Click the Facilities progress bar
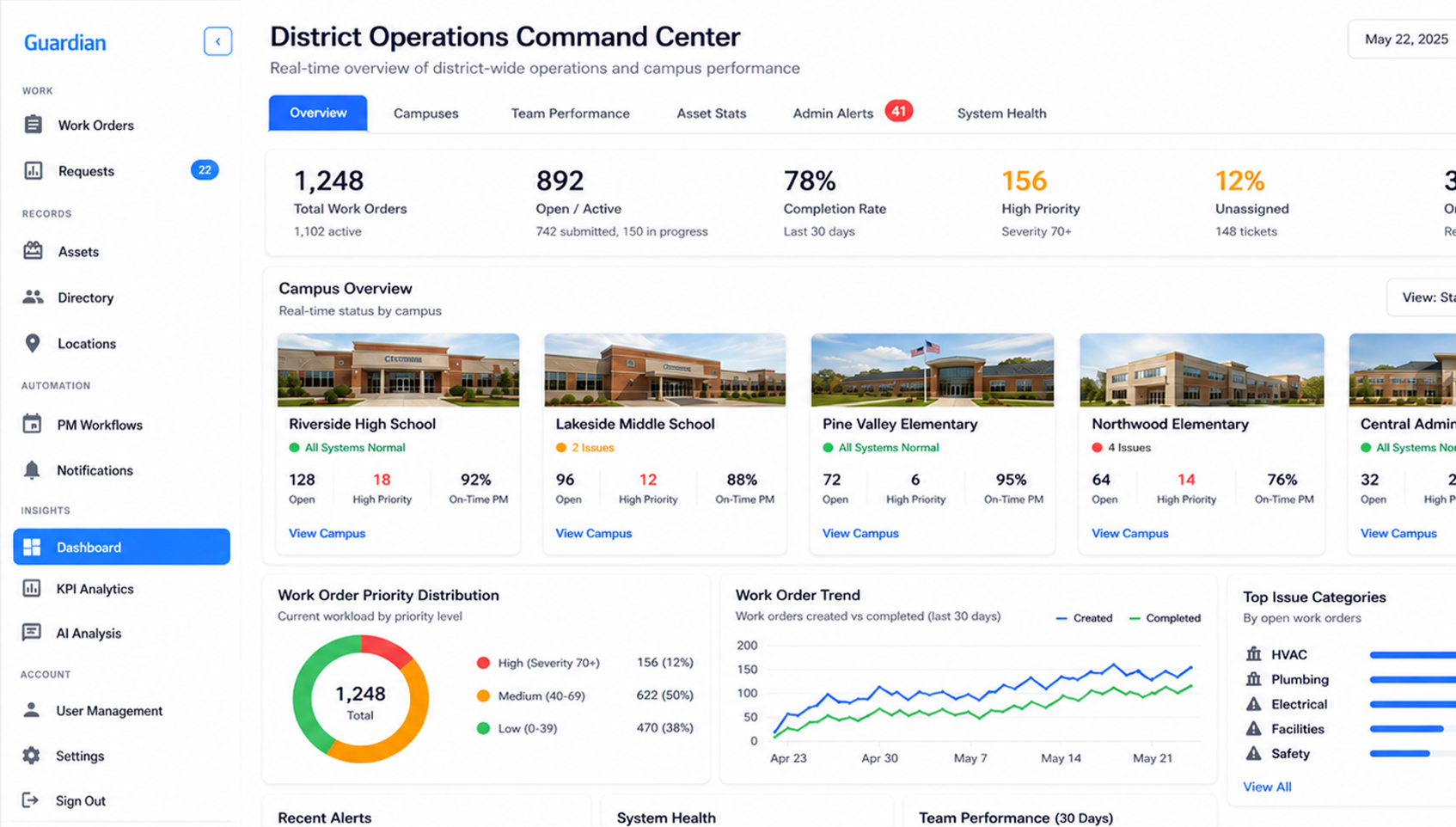1456x827 pixels. click(x=1412, y=729)
